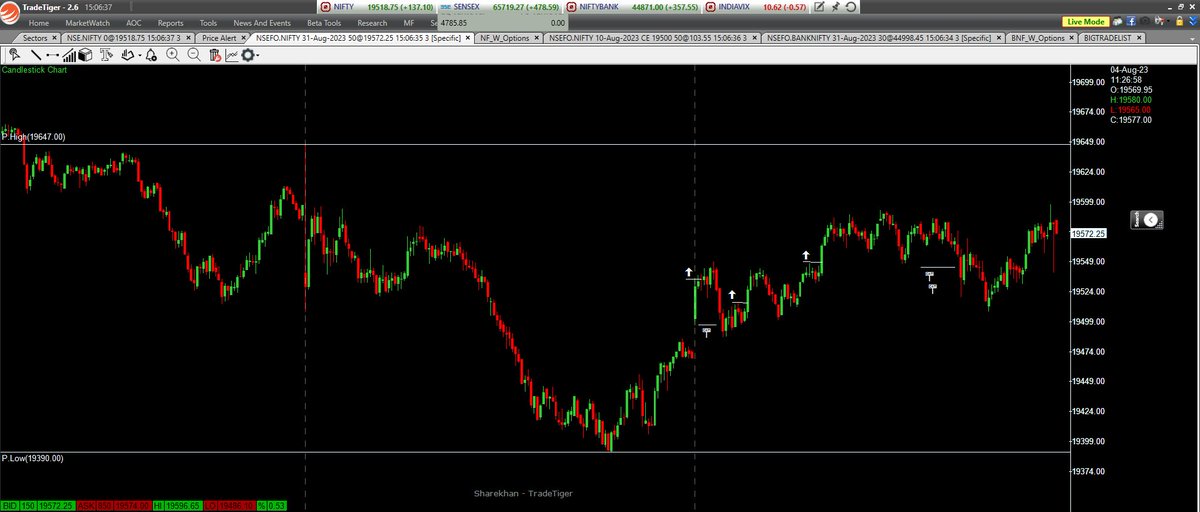Select the text annotation tool
The height and width of the screenshot is (512, 1200).
click(x=107, y=55)
